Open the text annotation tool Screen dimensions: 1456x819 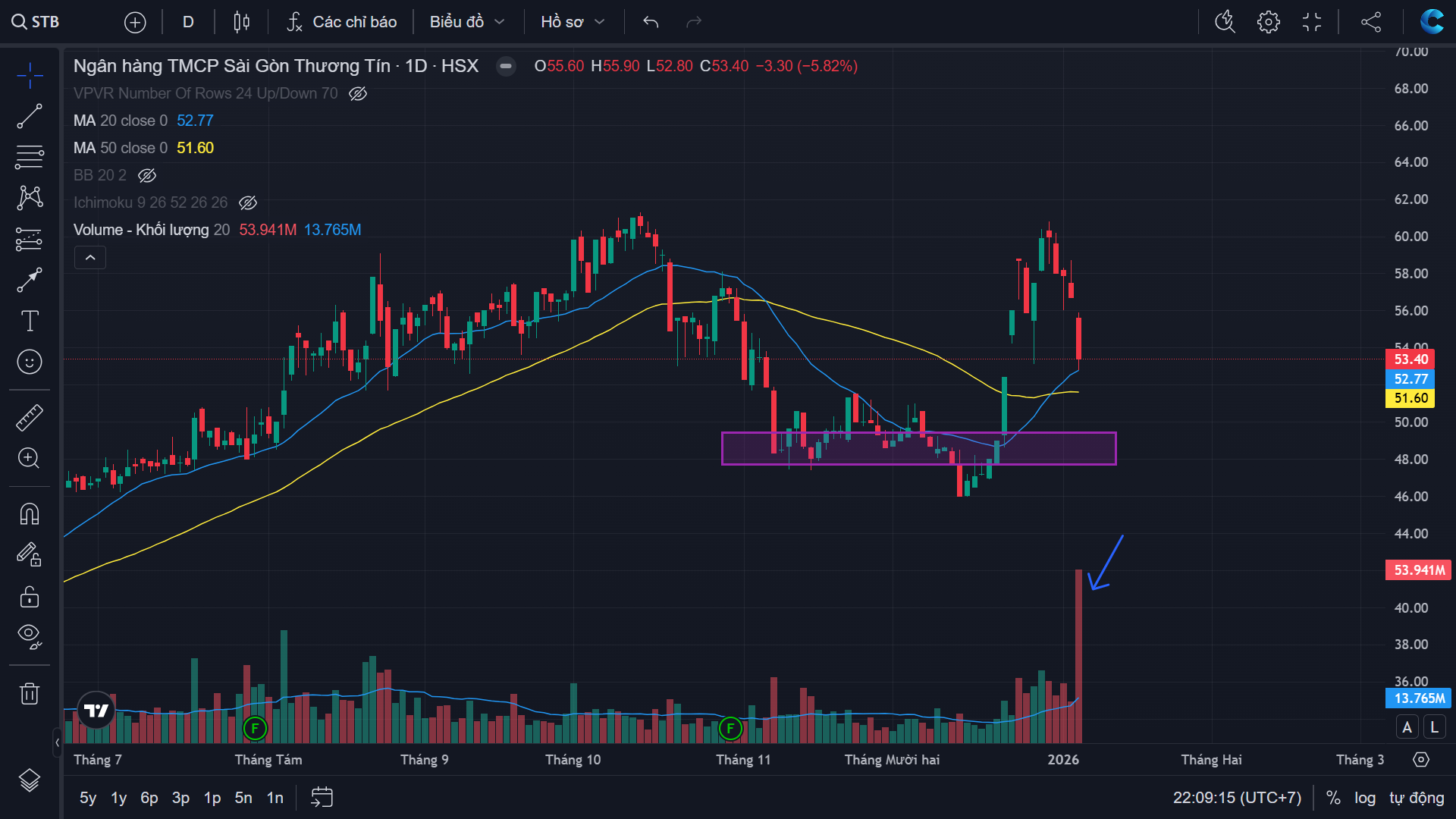click(30, 321)
